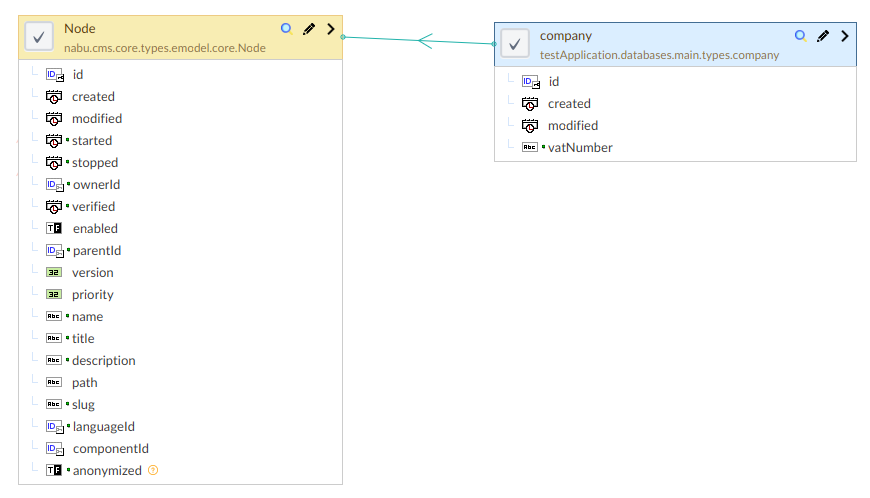
Task: Toggle the checkbox on the company header
Action: (x=514, y=44)
